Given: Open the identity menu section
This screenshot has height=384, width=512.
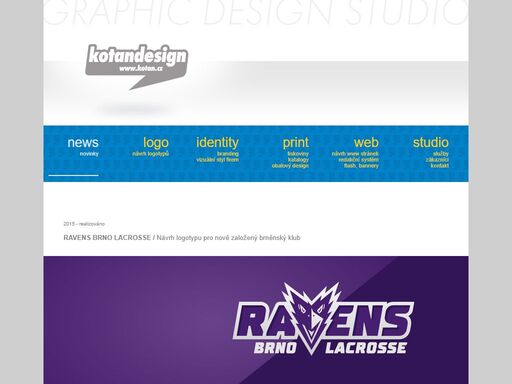Looking at the screenshot, I should point(217,143).
